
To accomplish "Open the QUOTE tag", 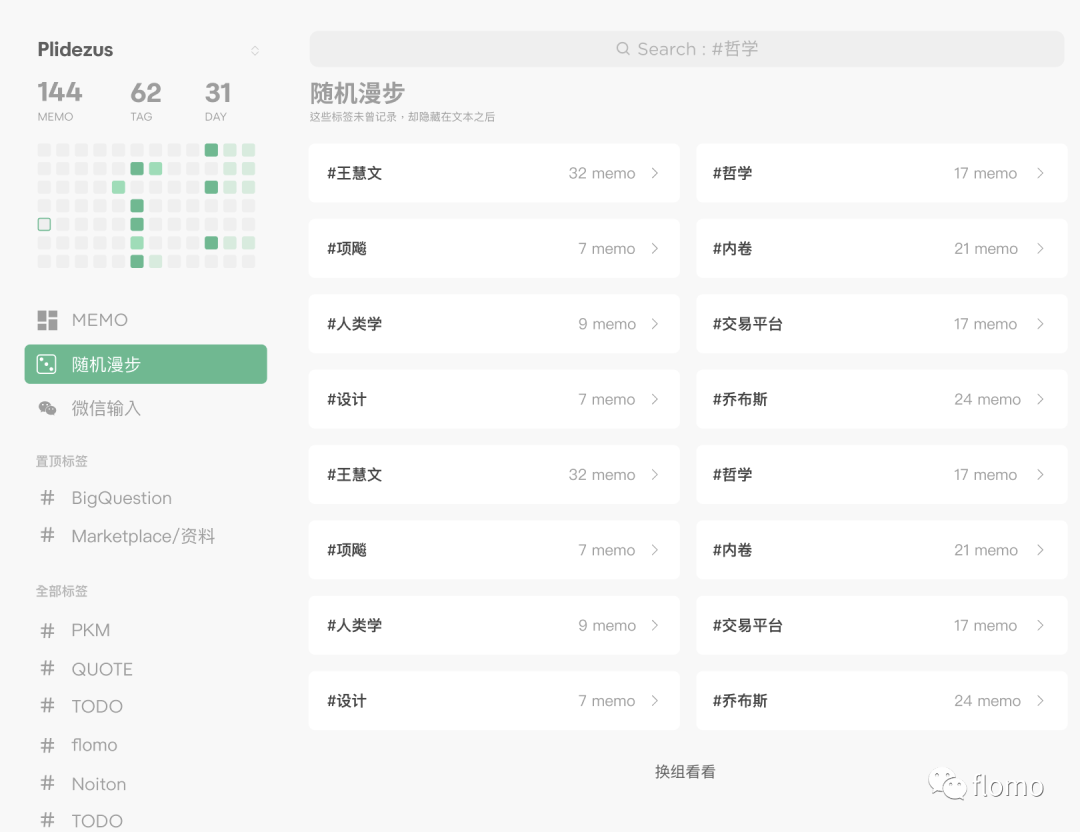I will point(102,669).
